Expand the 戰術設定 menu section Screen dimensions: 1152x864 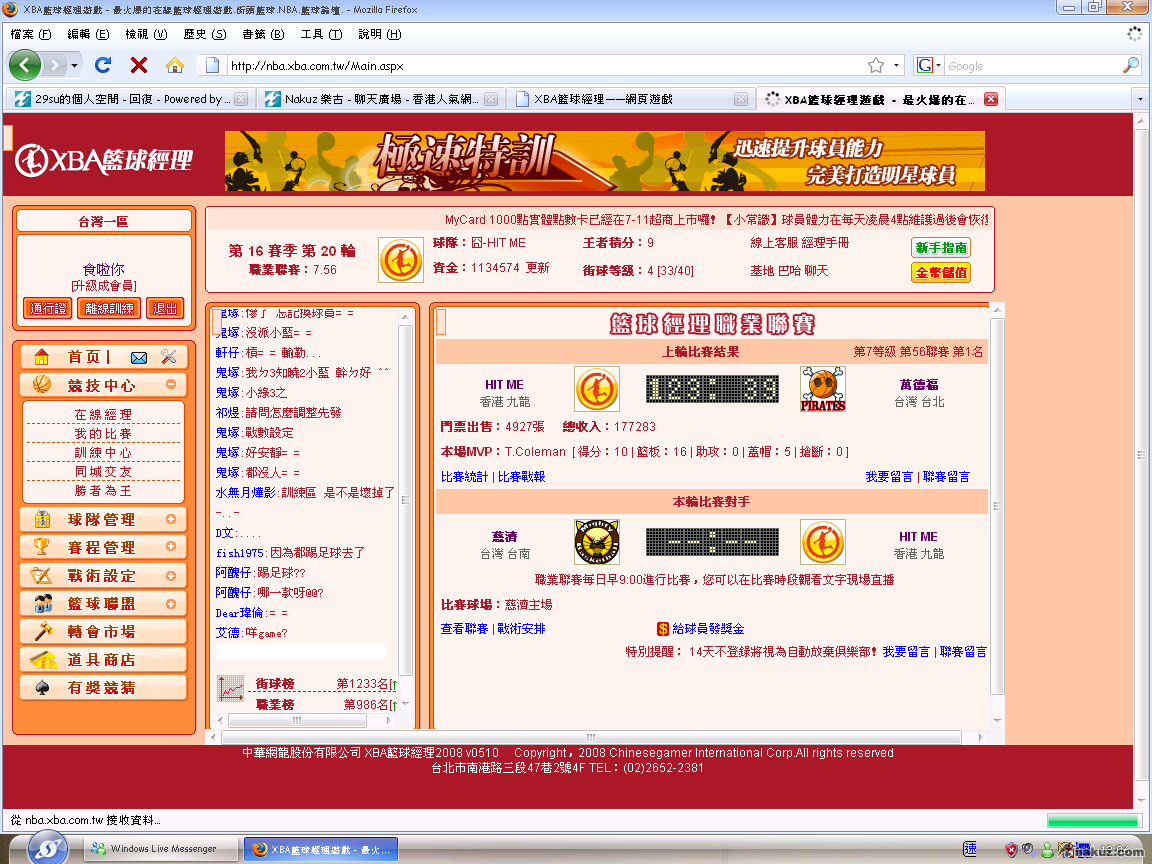click(x=171, y=576)
